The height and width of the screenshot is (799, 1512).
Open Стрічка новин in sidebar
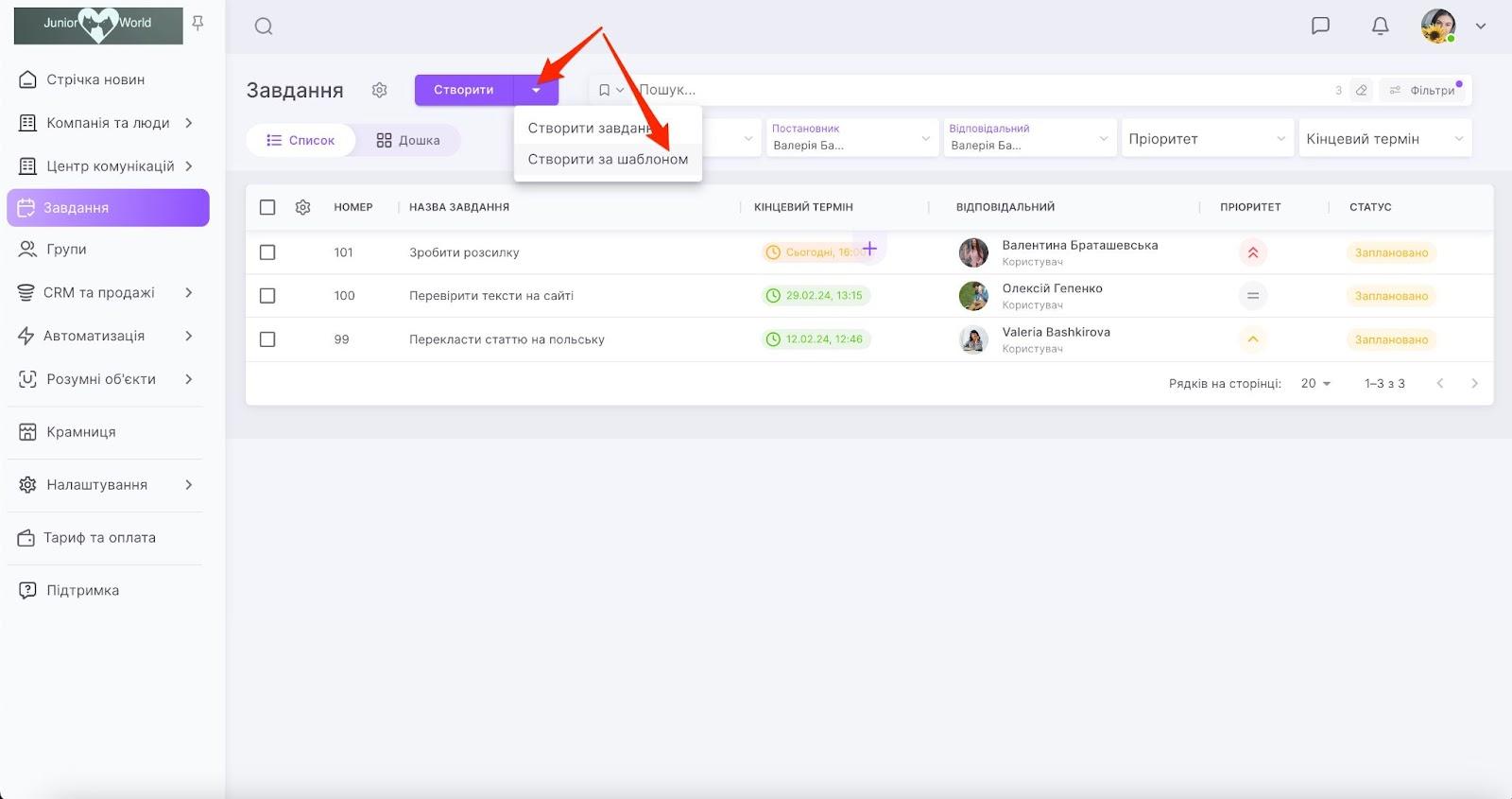point(95,79)
